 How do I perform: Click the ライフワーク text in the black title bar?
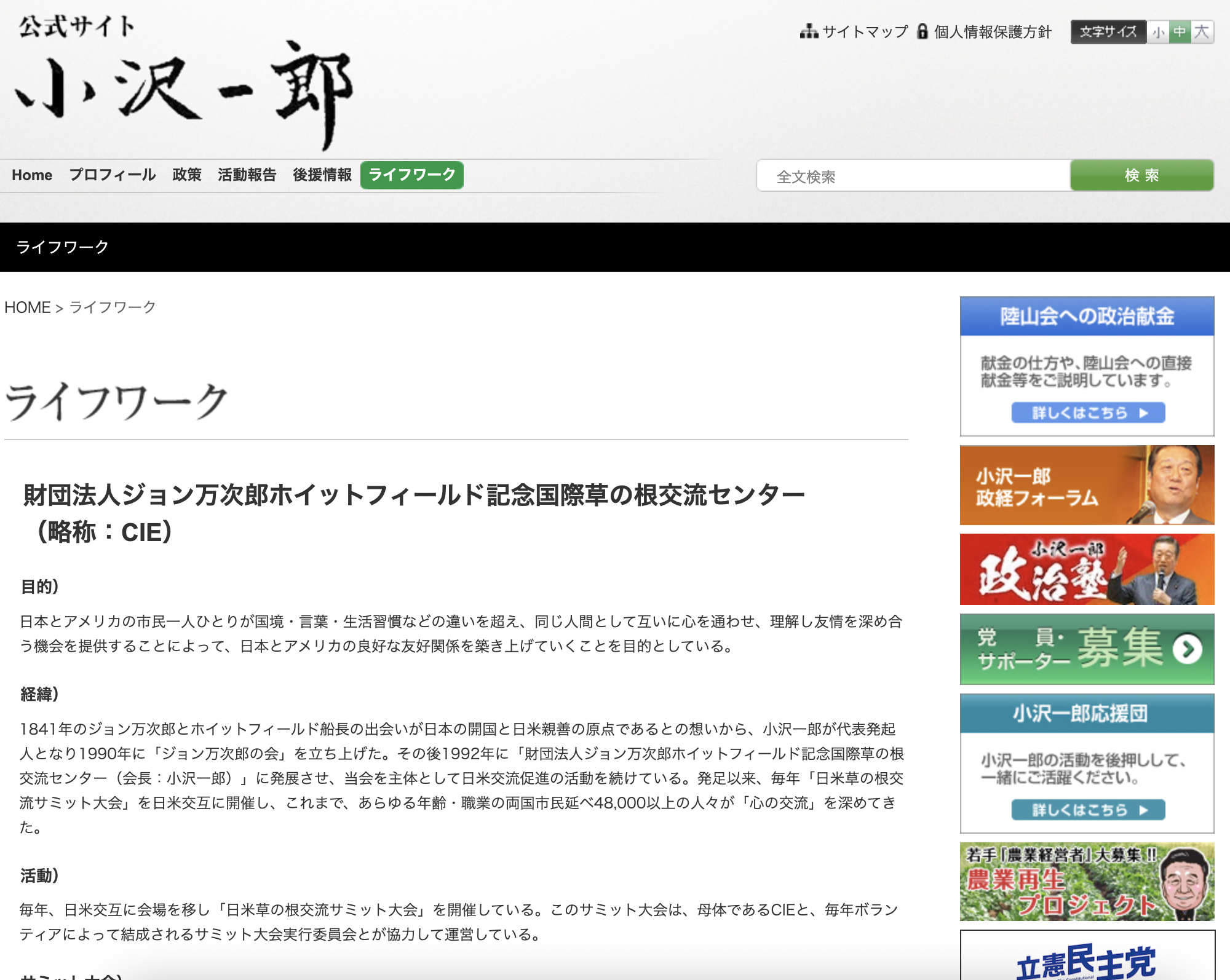(x=63, y=247)
